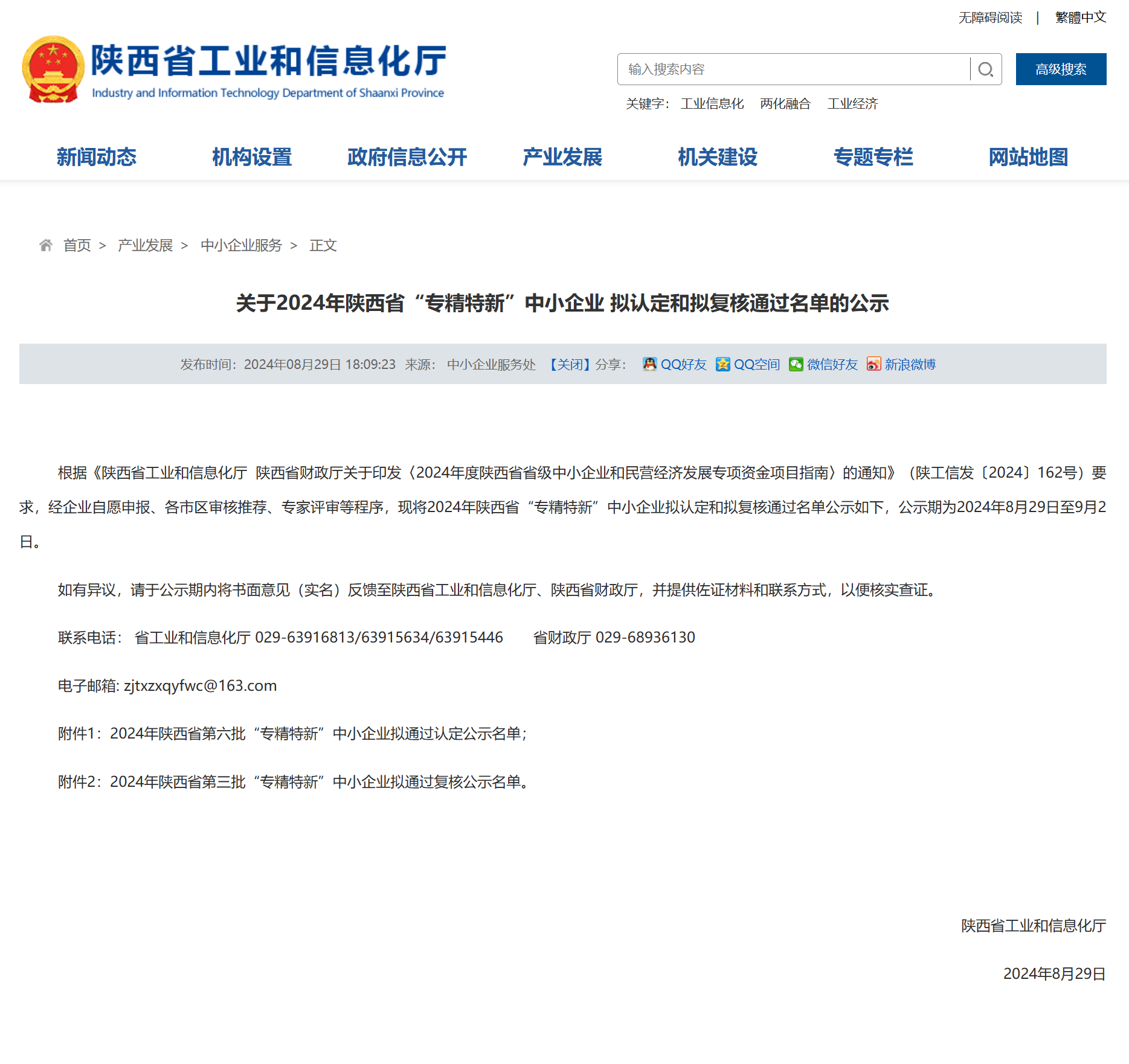Screen dimensions: 1129x1064
Task: Enable 无障碍阅读 accessibility mode
Action: (x=990, y=18)
